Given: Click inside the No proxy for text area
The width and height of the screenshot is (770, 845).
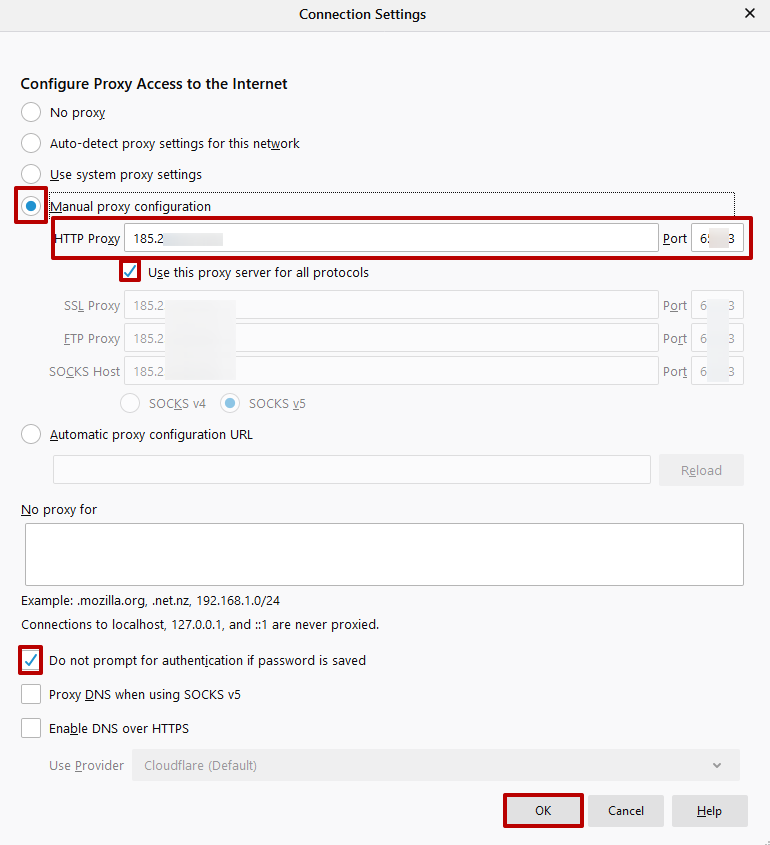Looking at the screenshot, I should click(384, 554).
